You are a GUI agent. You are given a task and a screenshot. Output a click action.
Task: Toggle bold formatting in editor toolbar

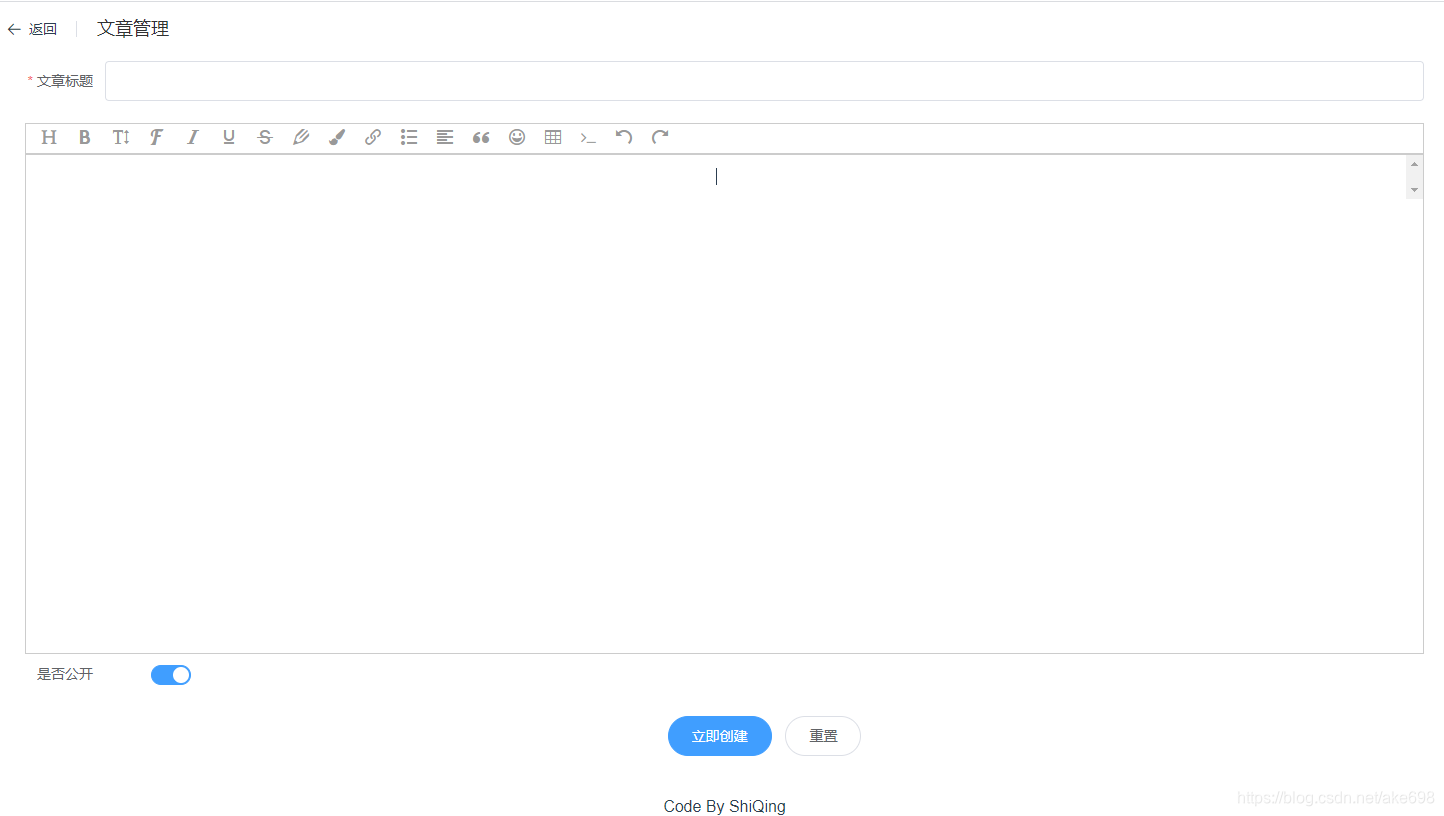[85, 138]
